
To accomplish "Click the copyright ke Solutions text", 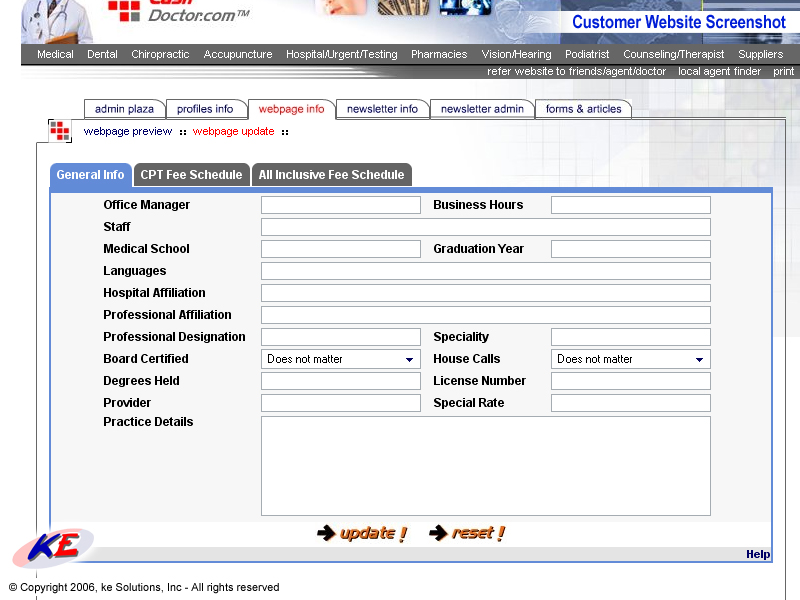I will [144, 587].
